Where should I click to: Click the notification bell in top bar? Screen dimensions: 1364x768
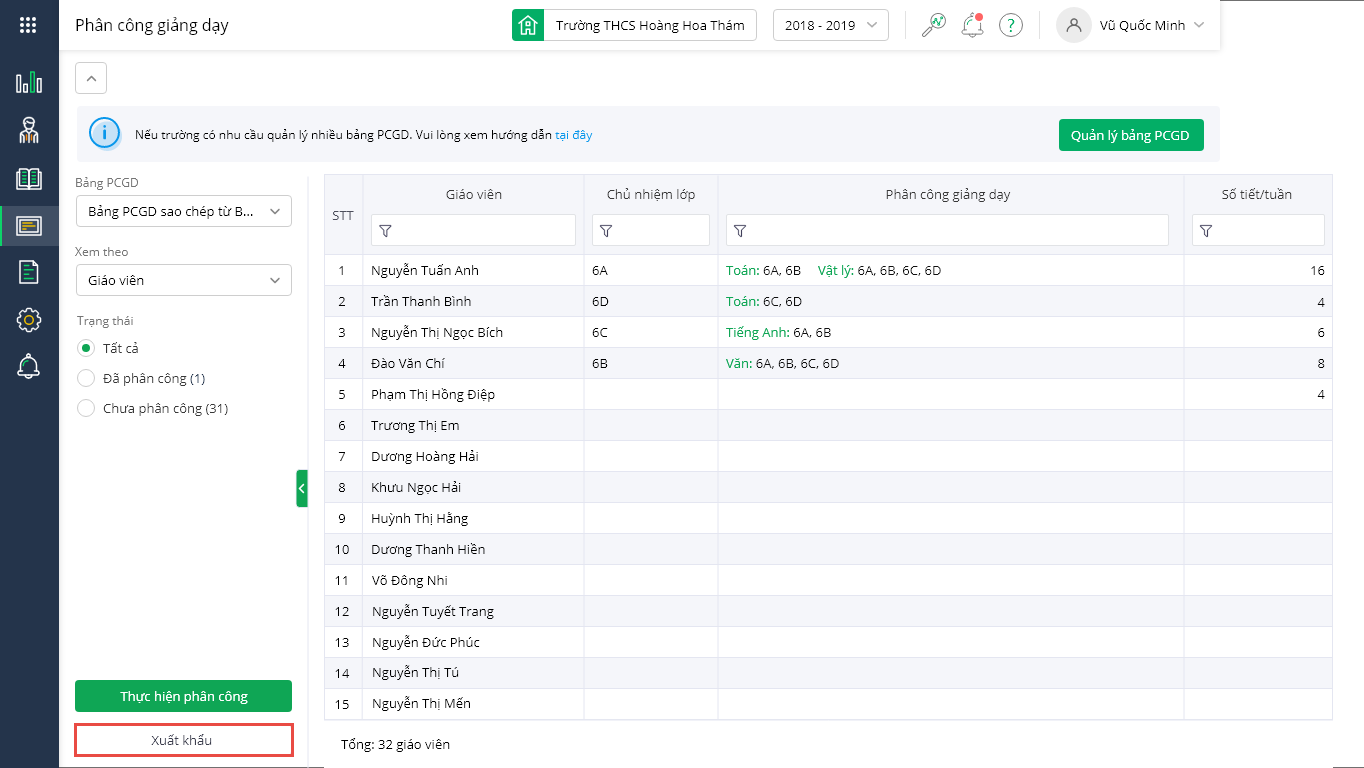tap(971, 25)
